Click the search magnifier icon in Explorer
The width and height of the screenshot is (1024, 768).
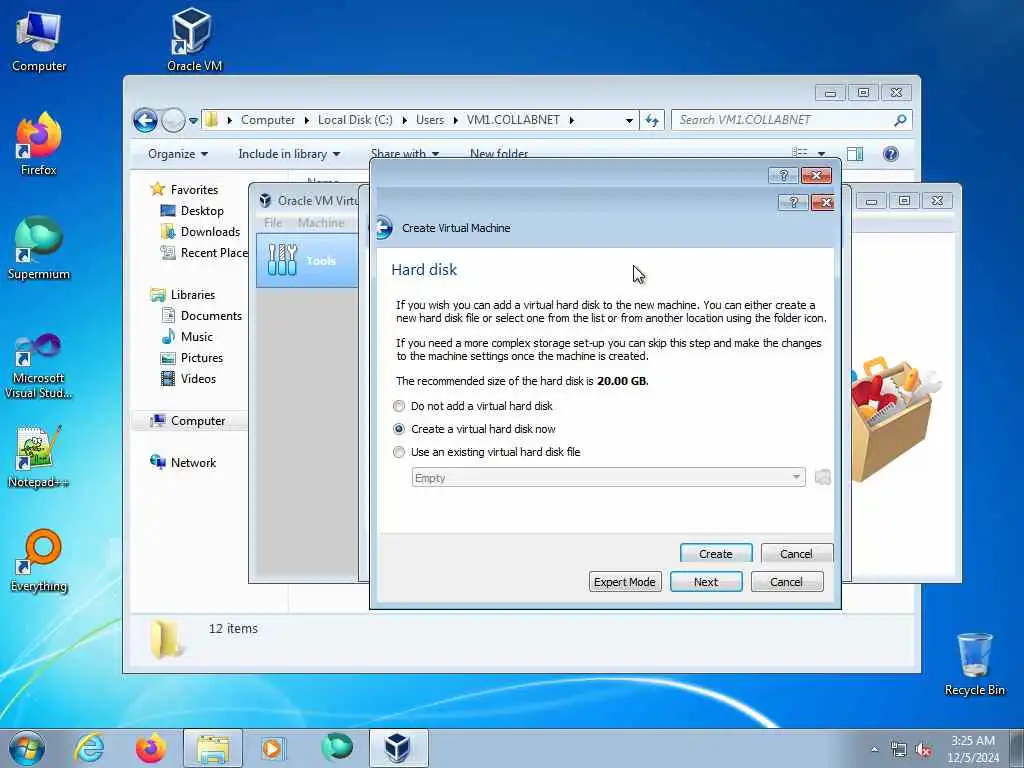(x=901, y=120)
